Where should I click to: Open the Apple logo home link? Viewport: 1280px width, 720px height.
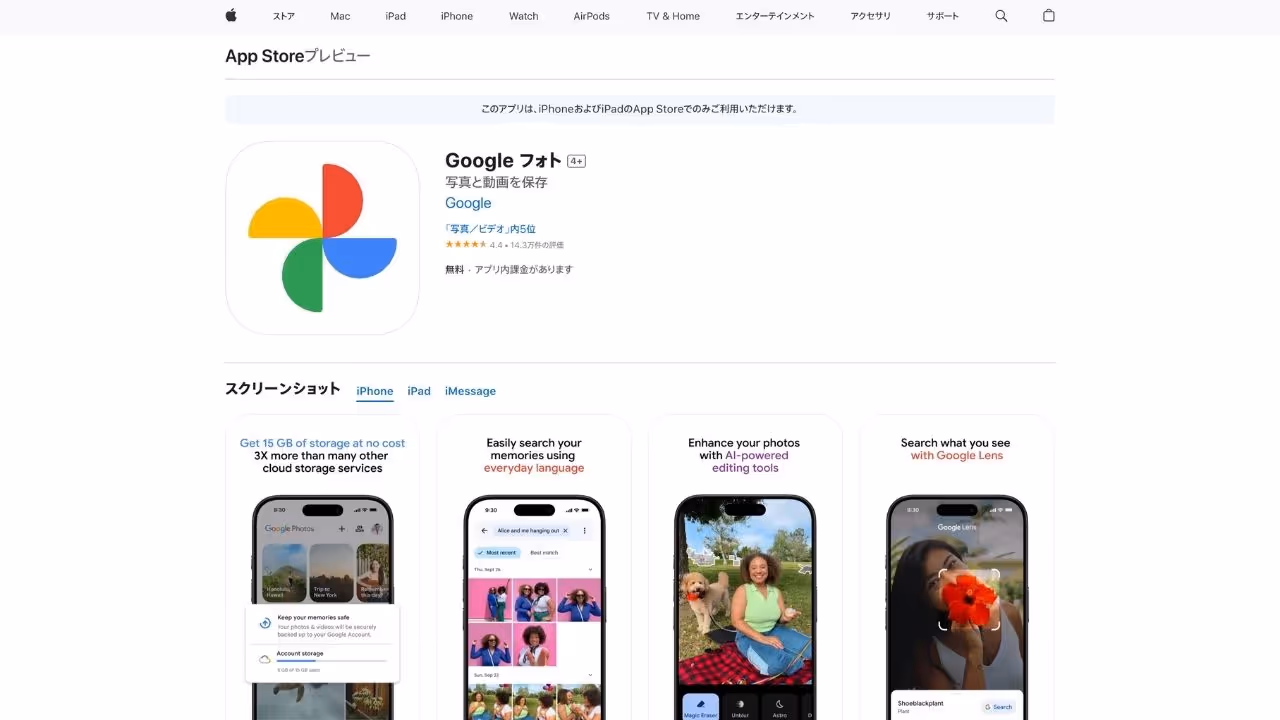point(231,15)
